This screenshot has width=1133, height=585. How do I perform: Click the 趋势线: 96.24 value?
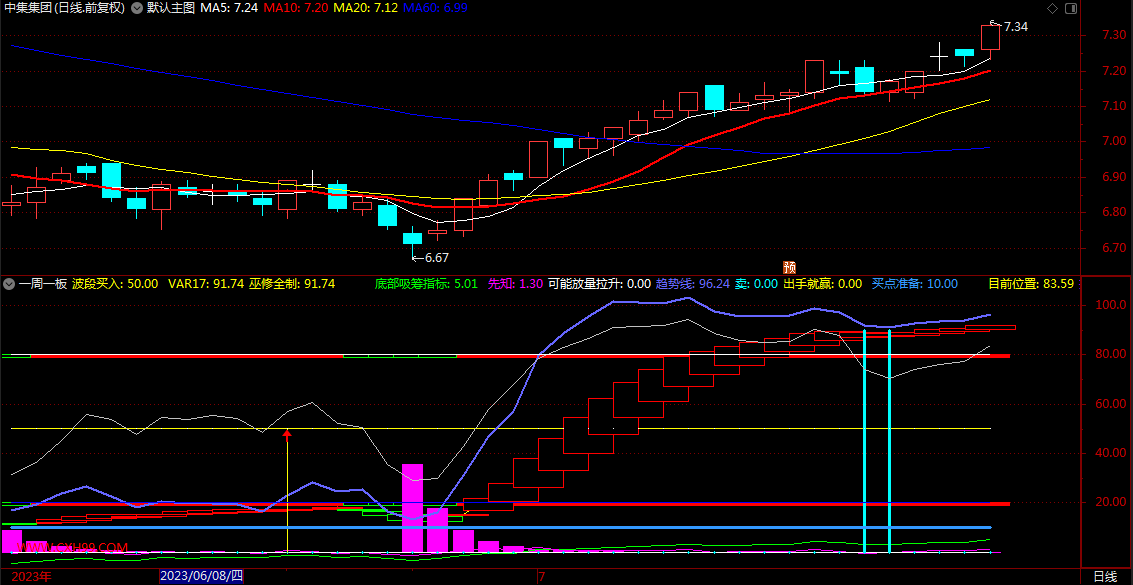693,284
